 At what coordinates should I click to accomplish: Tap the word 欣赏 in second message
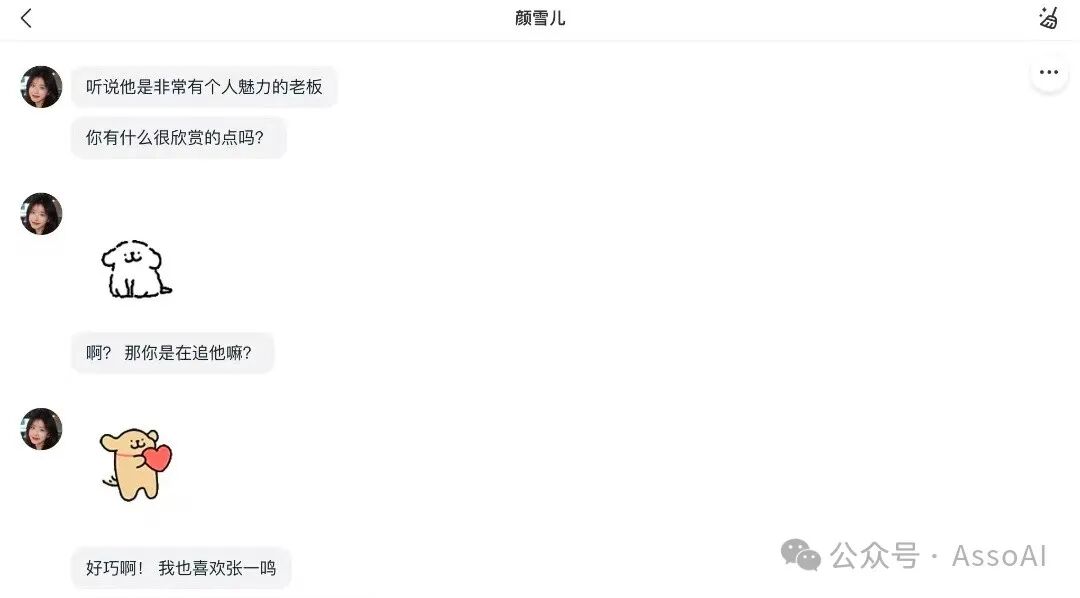[187, 138]
